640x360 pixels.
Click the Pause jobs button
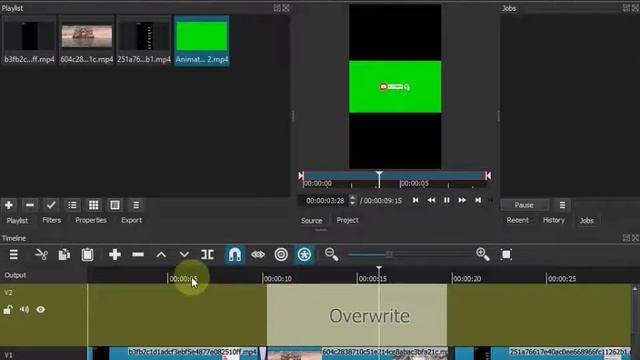[524, 205]
